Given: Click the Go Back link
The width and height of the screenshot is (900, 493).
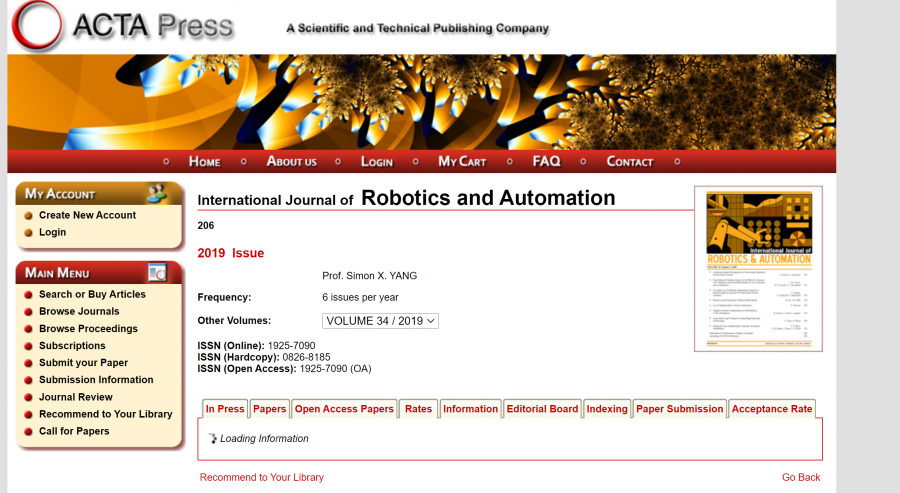Looking at the screenshot, I should [801, 477].
